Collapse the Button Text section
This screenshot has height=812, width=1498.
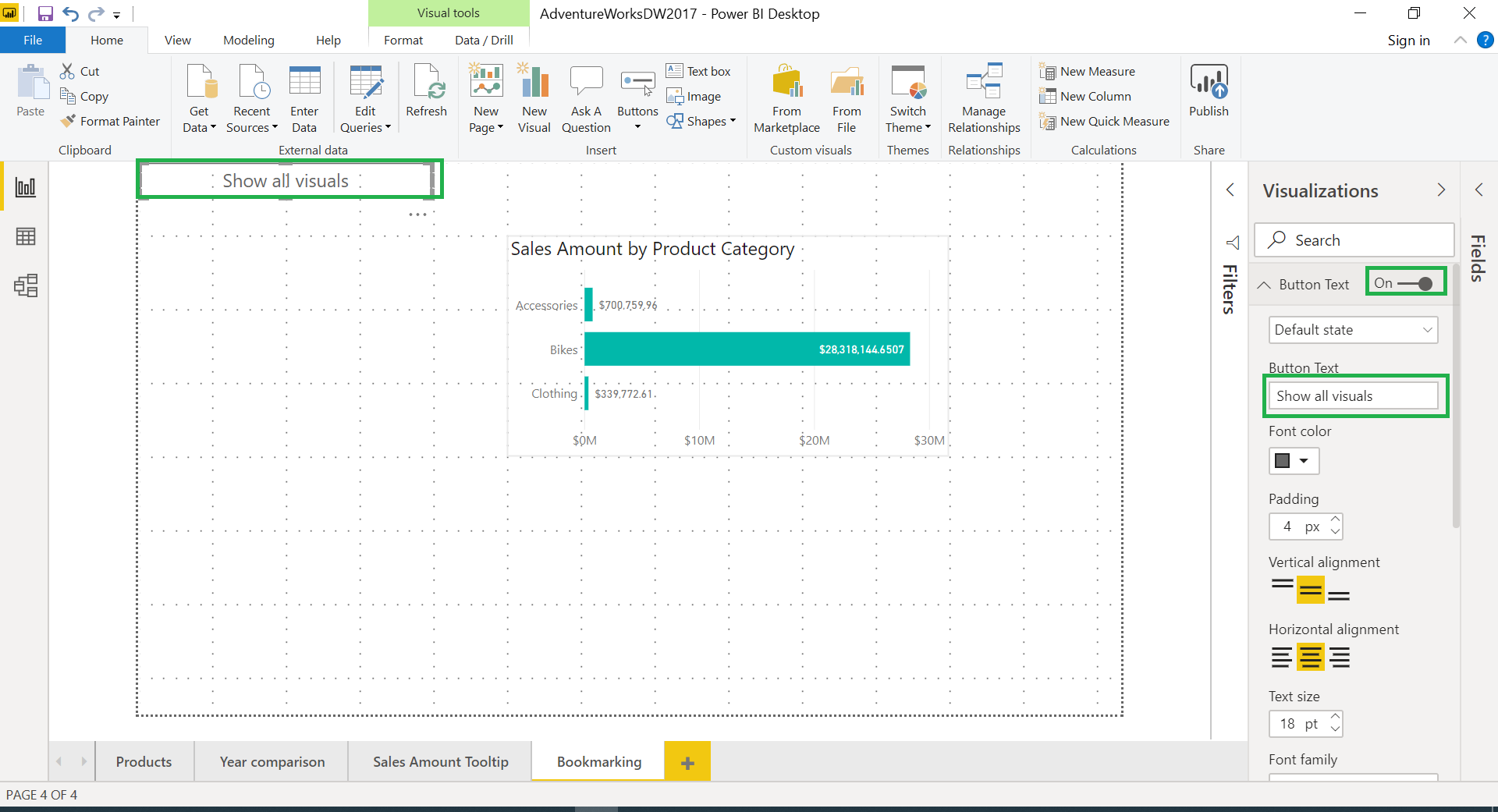click(1263, 284)
